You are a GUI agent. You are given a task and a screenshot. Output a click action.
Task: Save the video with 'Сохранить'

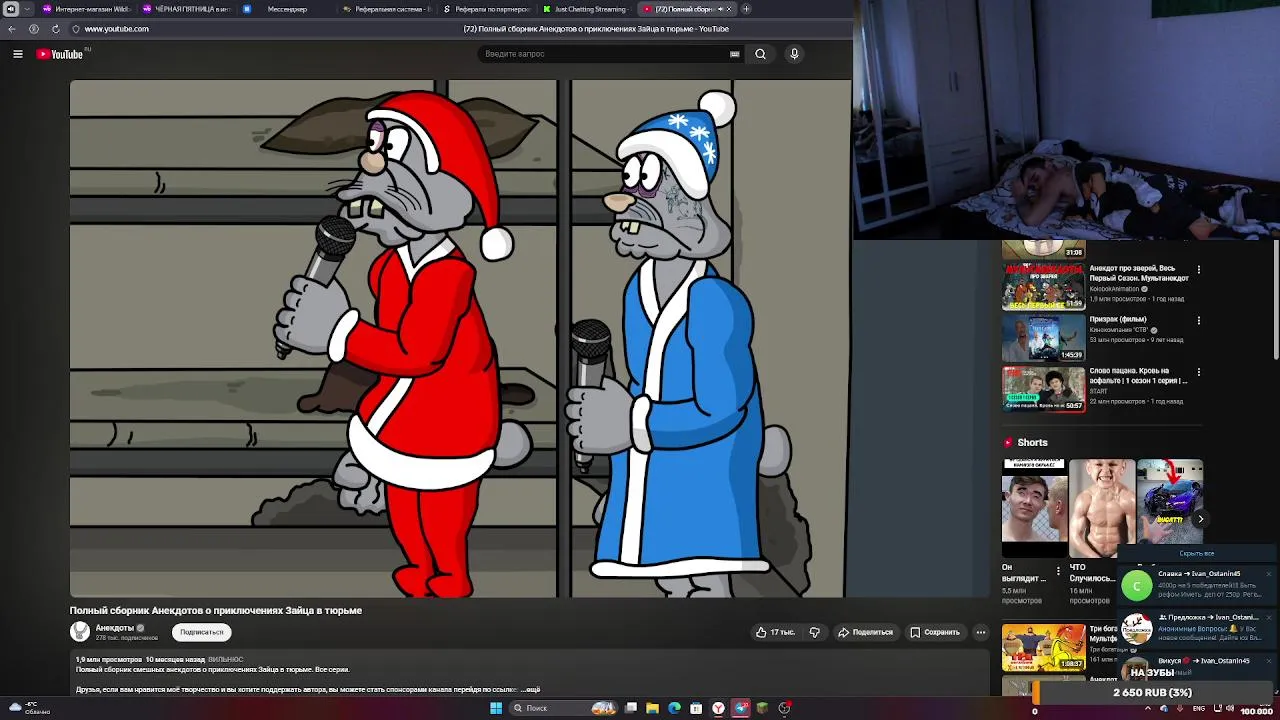click(x=935, y=632)
